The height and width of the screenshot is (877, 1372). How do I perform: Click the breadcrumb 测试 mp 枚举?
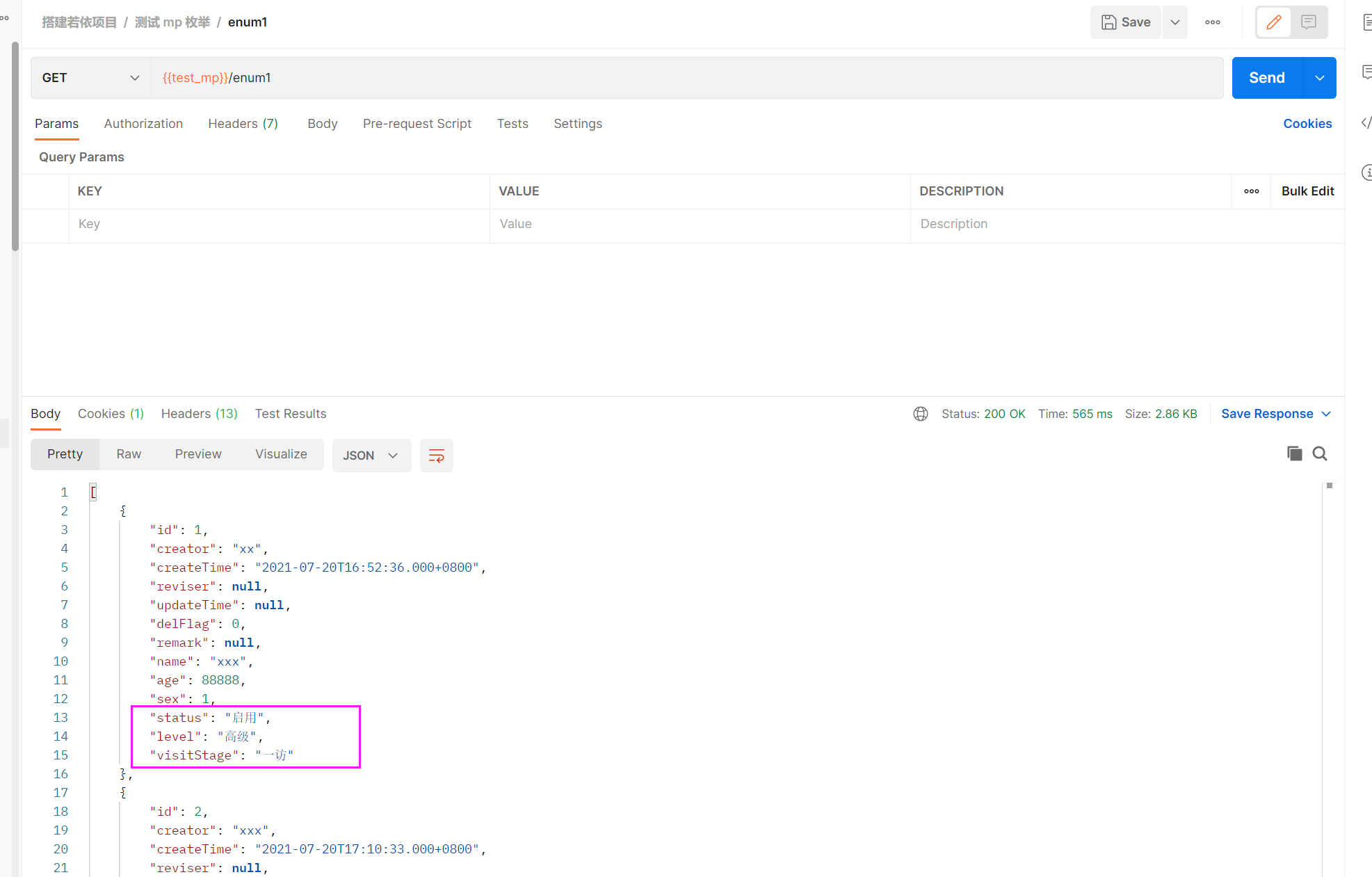pos(172,22)
